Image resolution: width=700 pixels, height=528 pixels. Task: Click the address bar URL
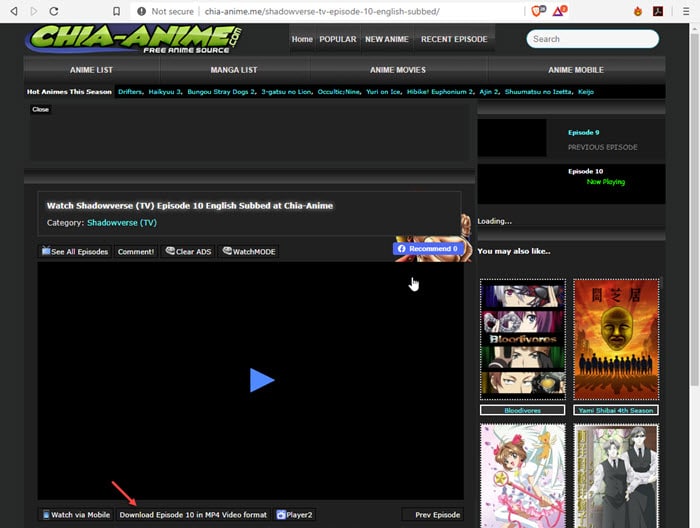click(322, 11)
